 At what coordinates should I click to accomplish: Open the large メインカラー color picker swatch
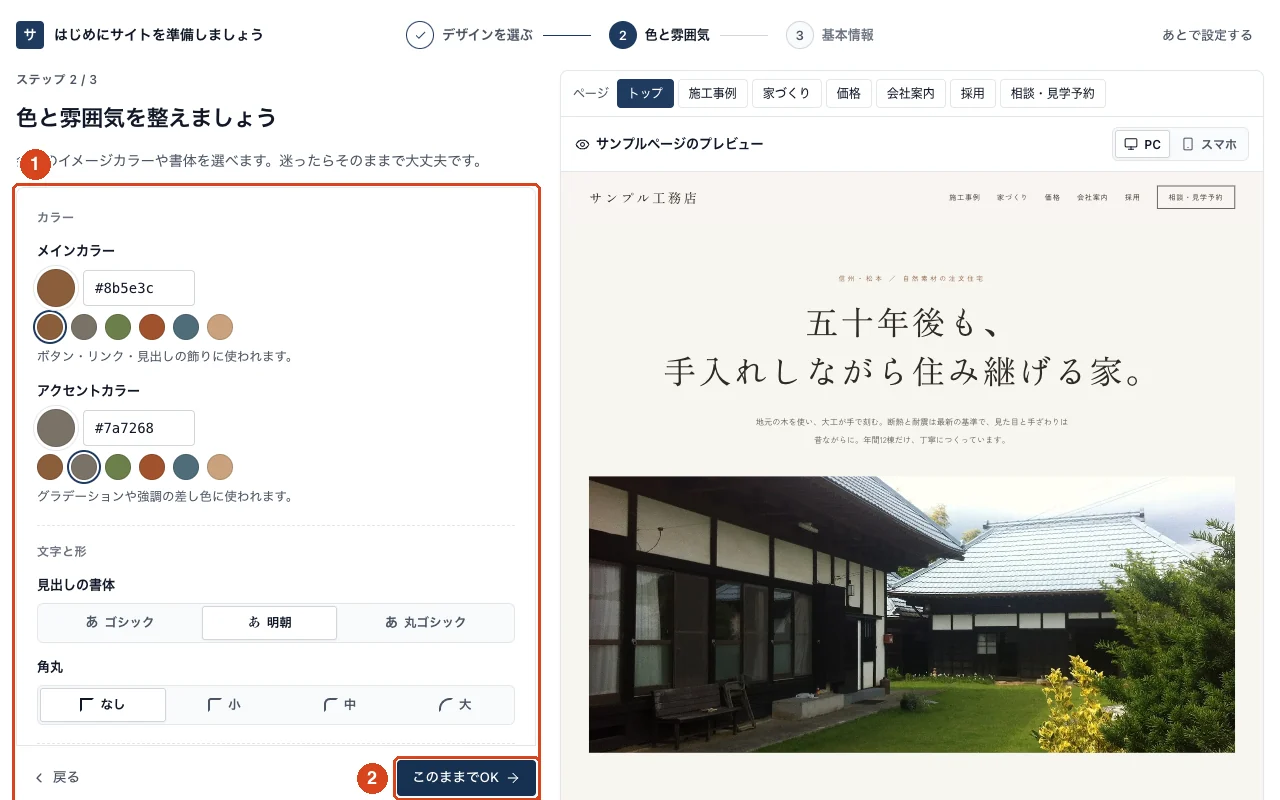56,288
